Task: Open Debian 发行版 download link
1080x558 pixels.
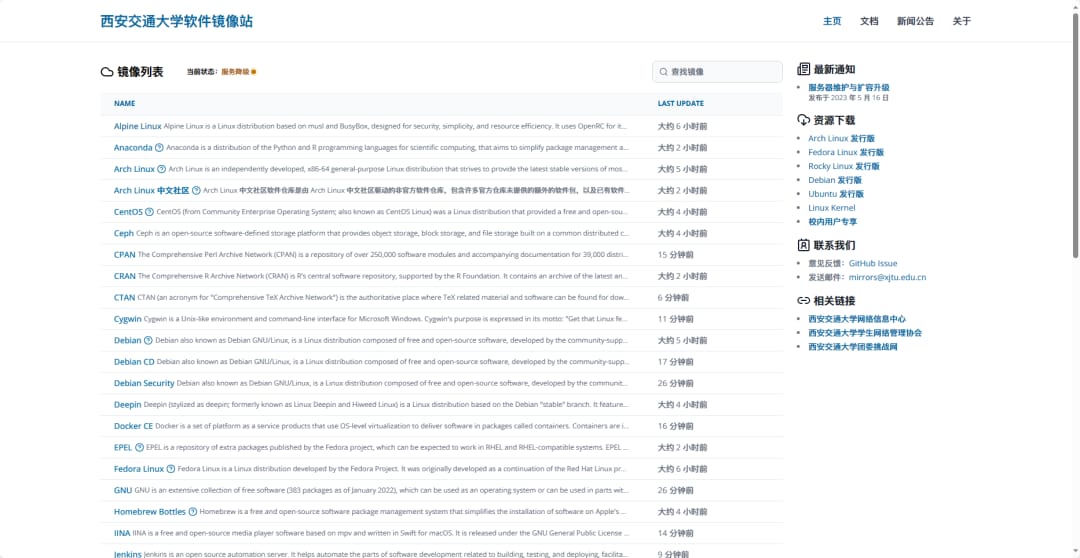Action: coord(835,180)
